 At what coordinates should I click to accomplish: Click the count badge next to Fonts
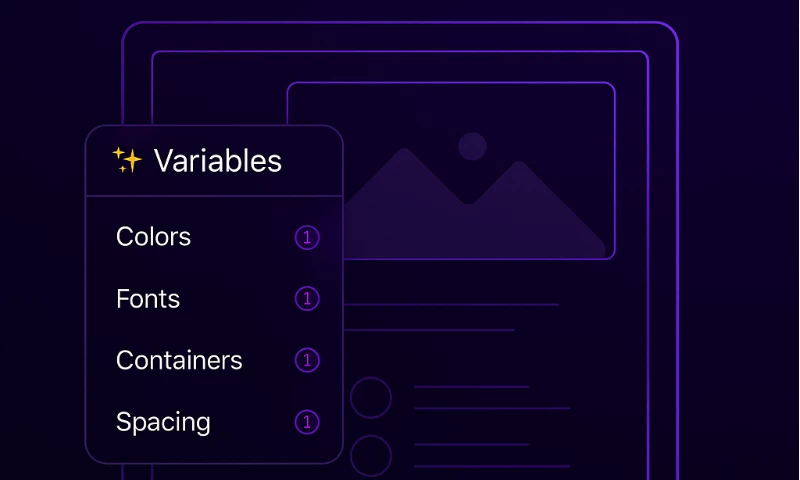pyautogui.click(x=307, y=299)
